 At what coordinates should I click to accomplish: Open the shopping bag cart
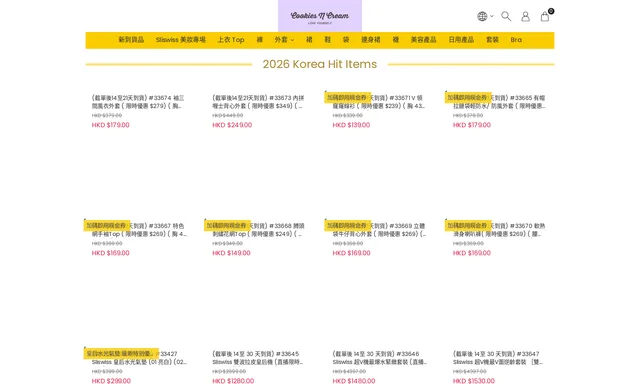[x=545, y=16]
